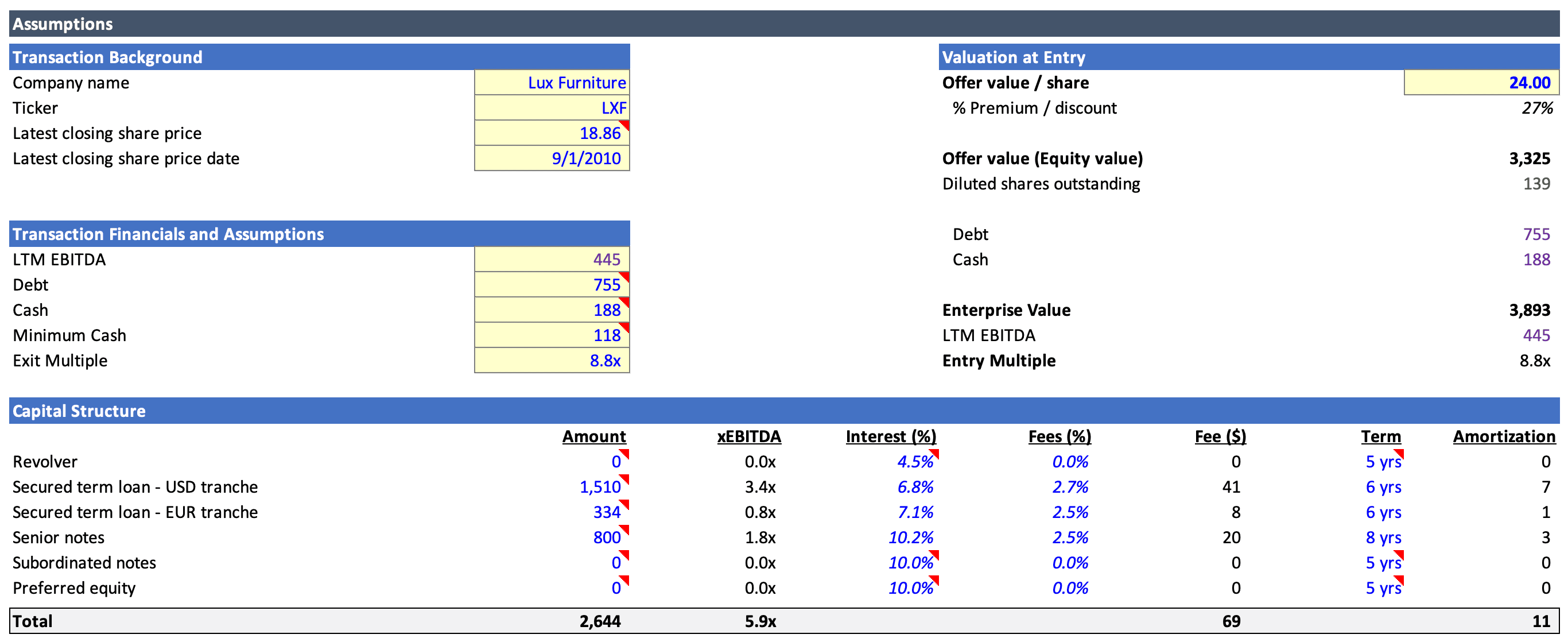The height and width of the screenshot is (642, 1568).
Task: Click the USD tranche amount 1,510
Action: click(x=599, y=488)
